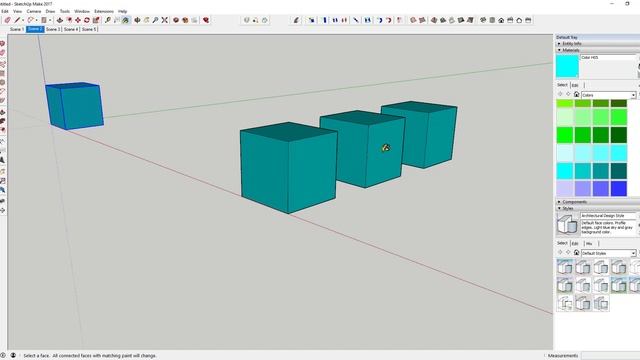Viewport: 640px width, 360px height.
Task: Switch to Top view
Action: 492,20
